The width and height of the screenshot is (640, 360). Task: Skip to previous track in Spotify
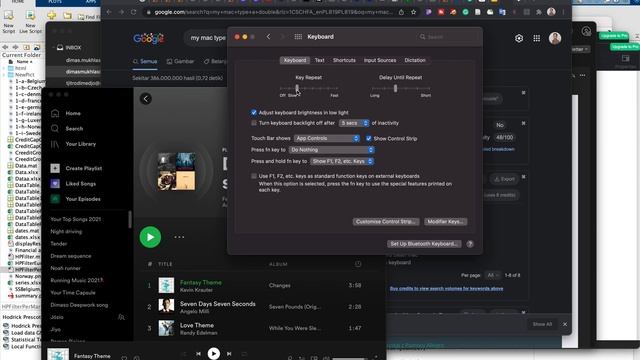point(198,353)
